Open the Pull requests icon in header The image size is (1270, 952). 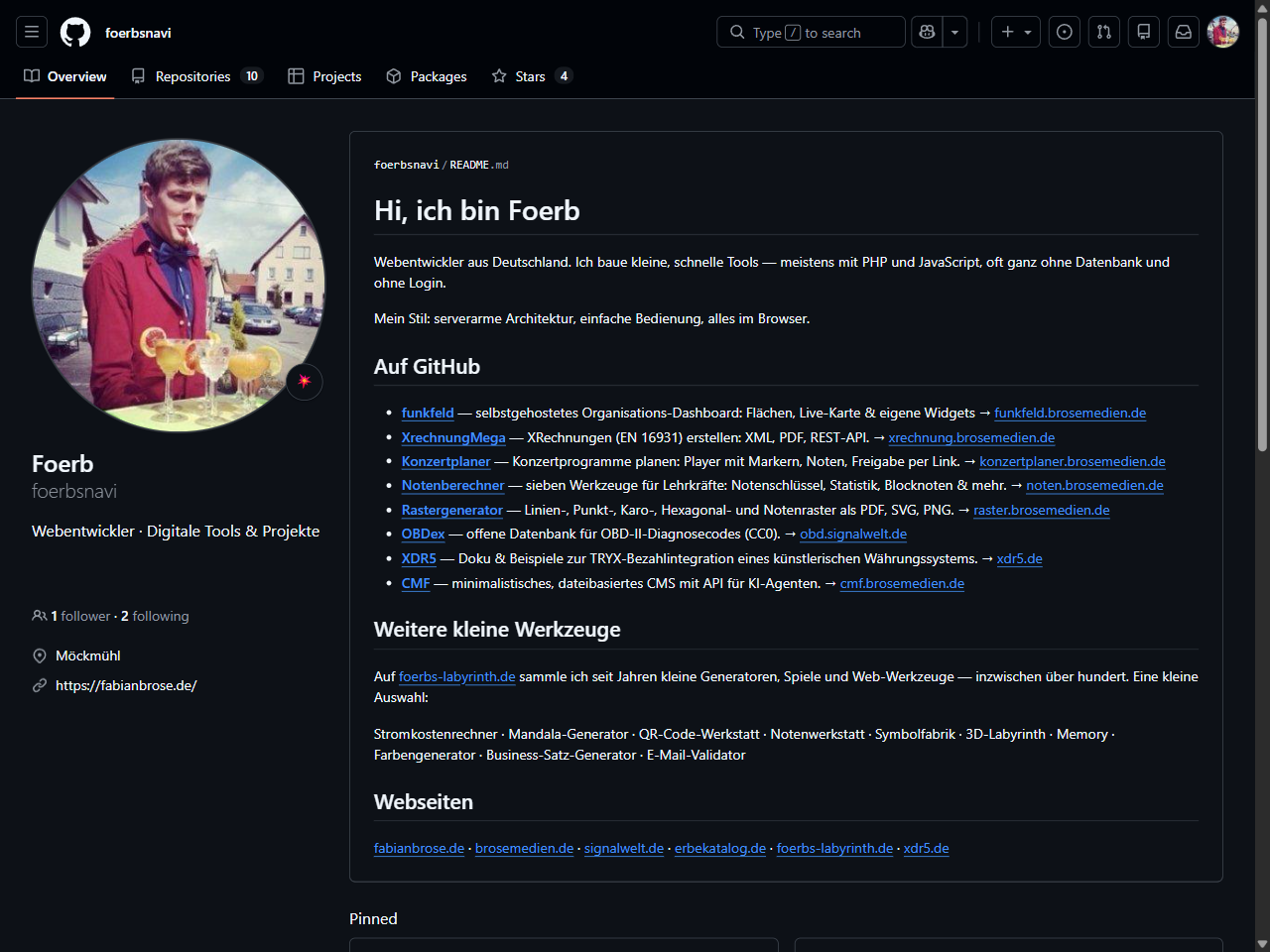tap(1104, 32)
